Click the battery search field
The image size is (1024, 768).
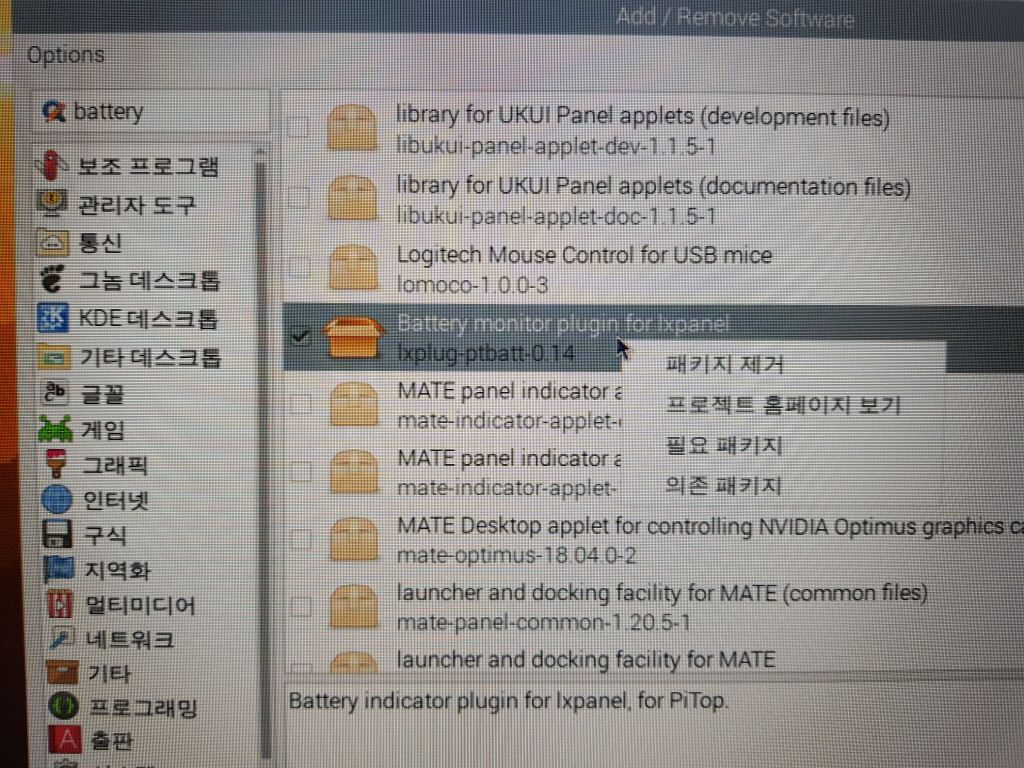(x=152, y=112)
